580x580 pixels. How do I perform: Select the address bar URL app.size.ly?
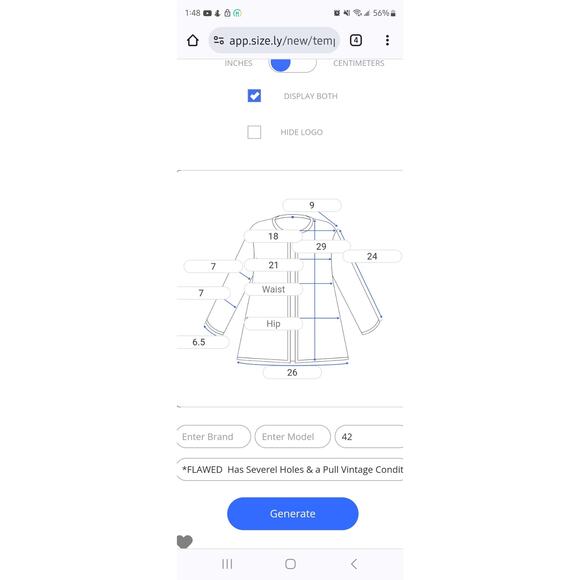click(282, 40)
